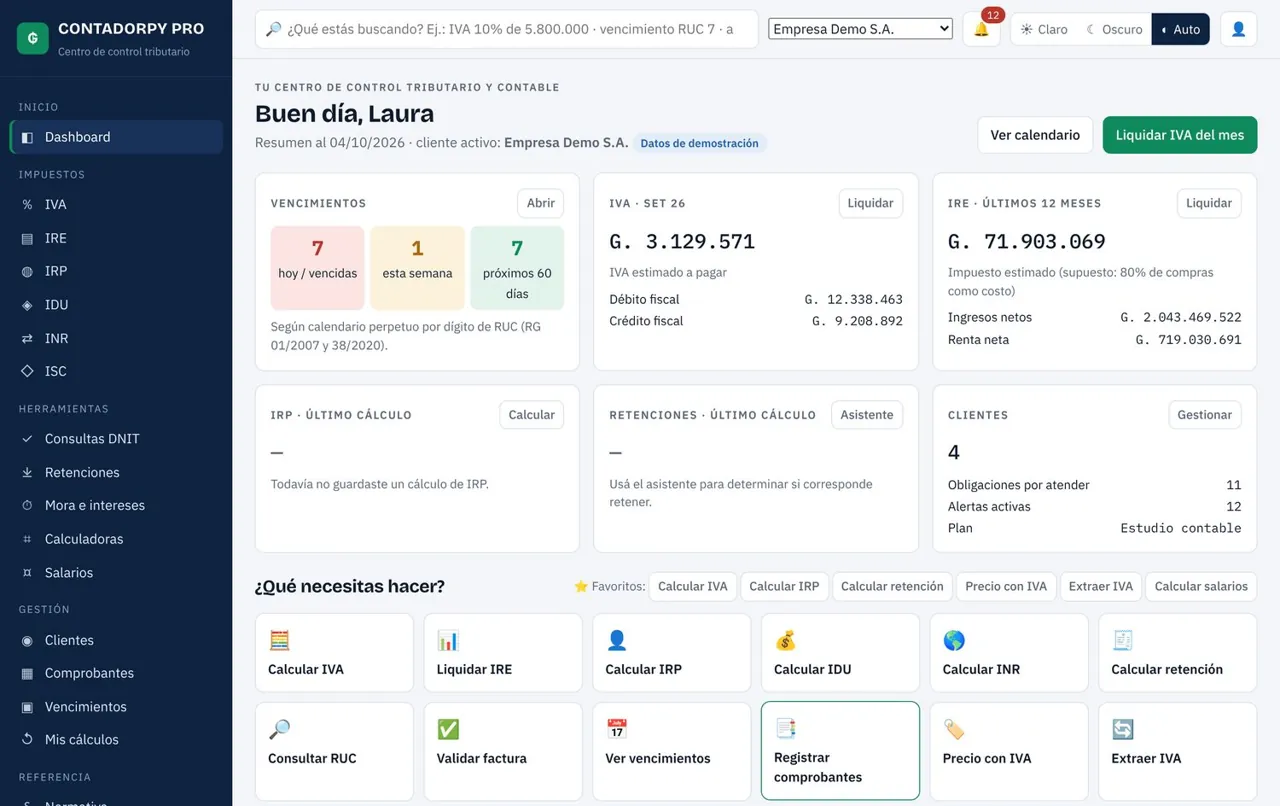Screen dimensions: 1280x806
Task: Click Calcular on the IRP último cálculo card
Action: tap(532, 415)
